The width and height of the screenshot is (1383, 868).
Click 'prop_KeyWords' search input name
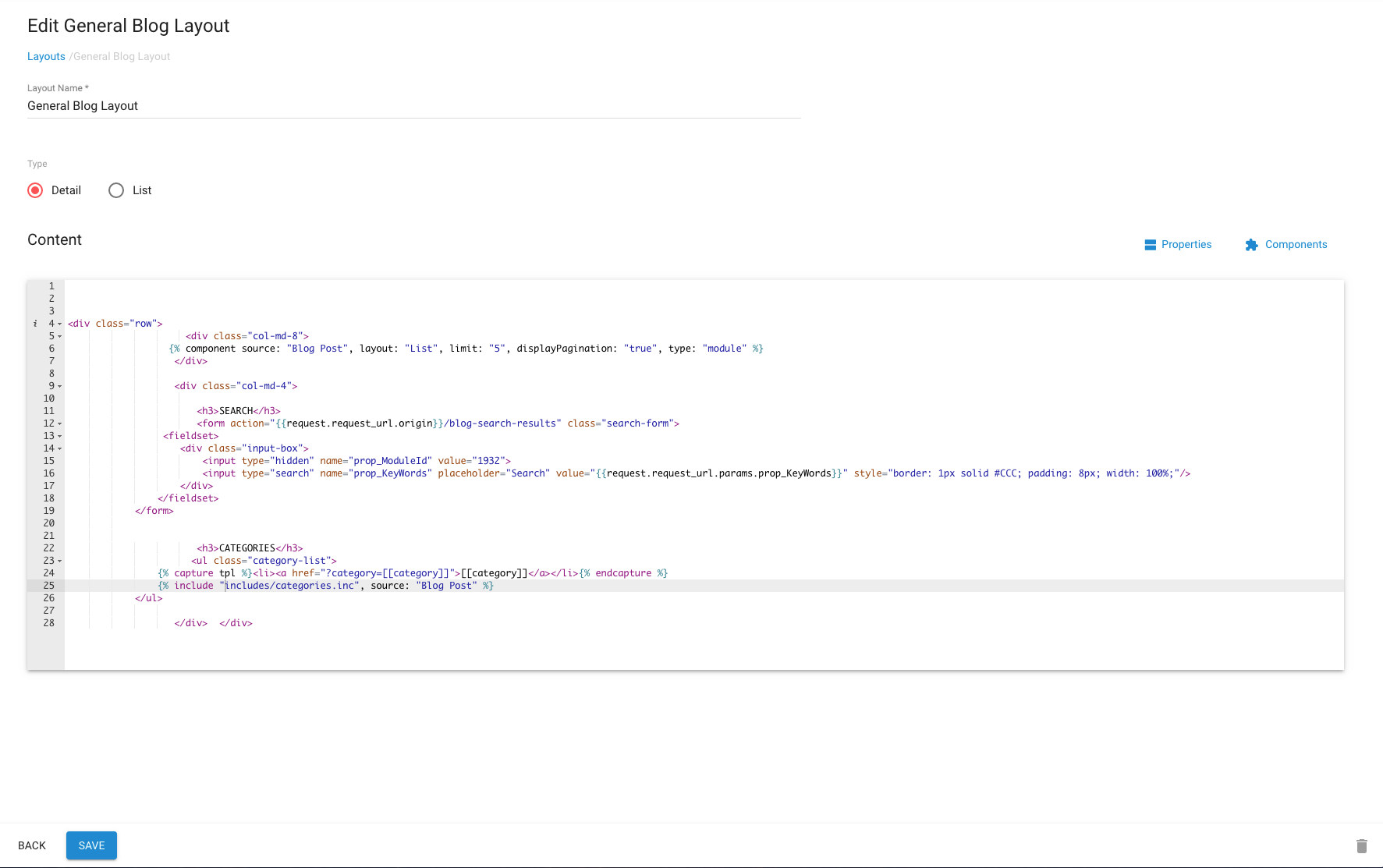click(390, 473)
